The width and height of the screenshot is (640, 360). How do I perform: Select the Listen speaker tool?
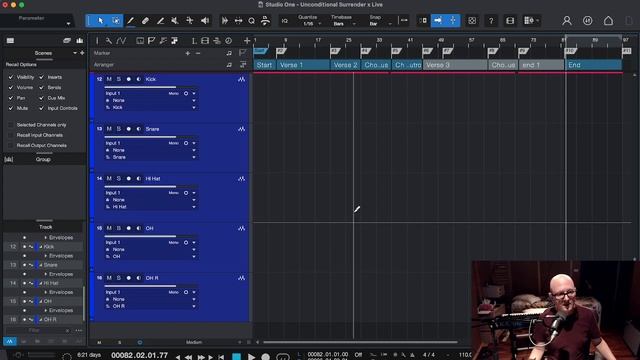205,21
